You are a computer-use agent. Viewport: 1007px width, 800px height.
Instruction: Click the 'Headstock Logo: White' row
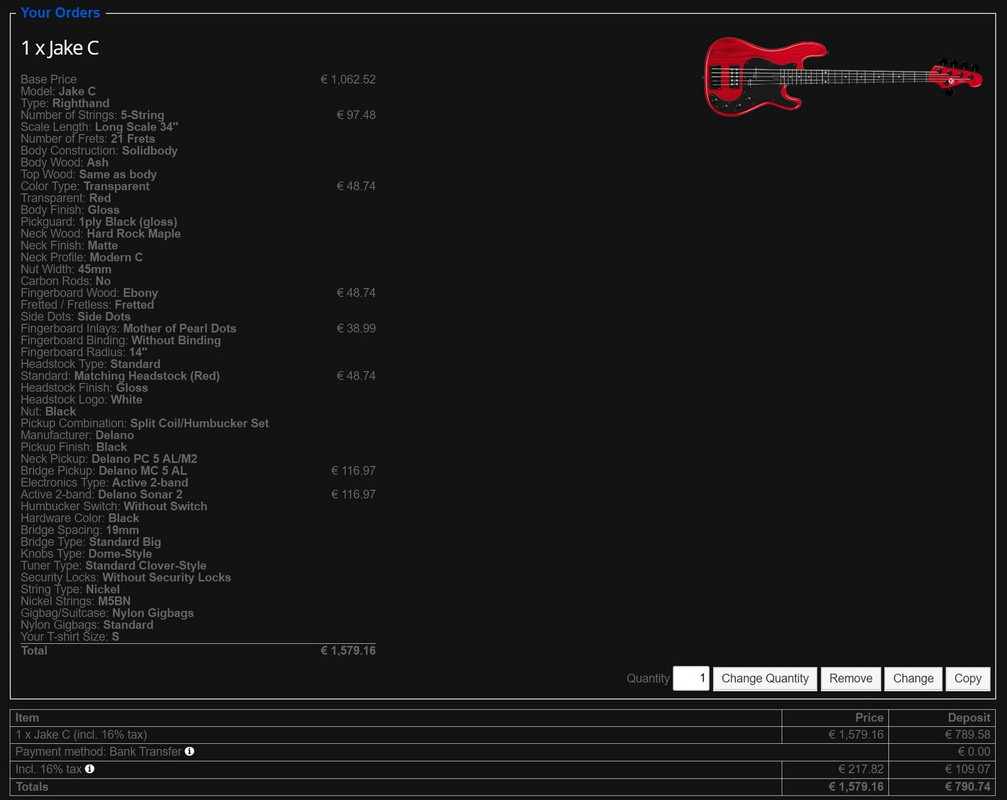click(x=82, y=400)
